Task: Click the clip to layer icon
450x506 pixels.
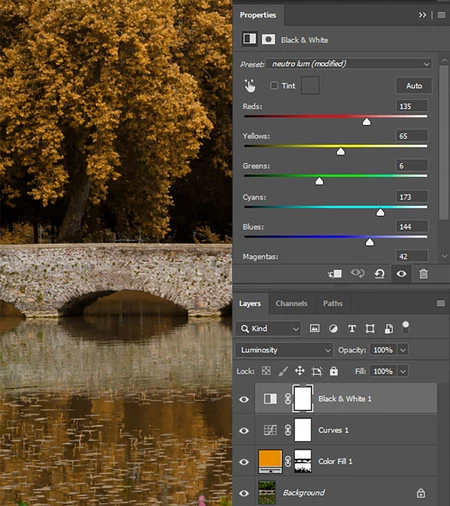Action: coord(335,274)
